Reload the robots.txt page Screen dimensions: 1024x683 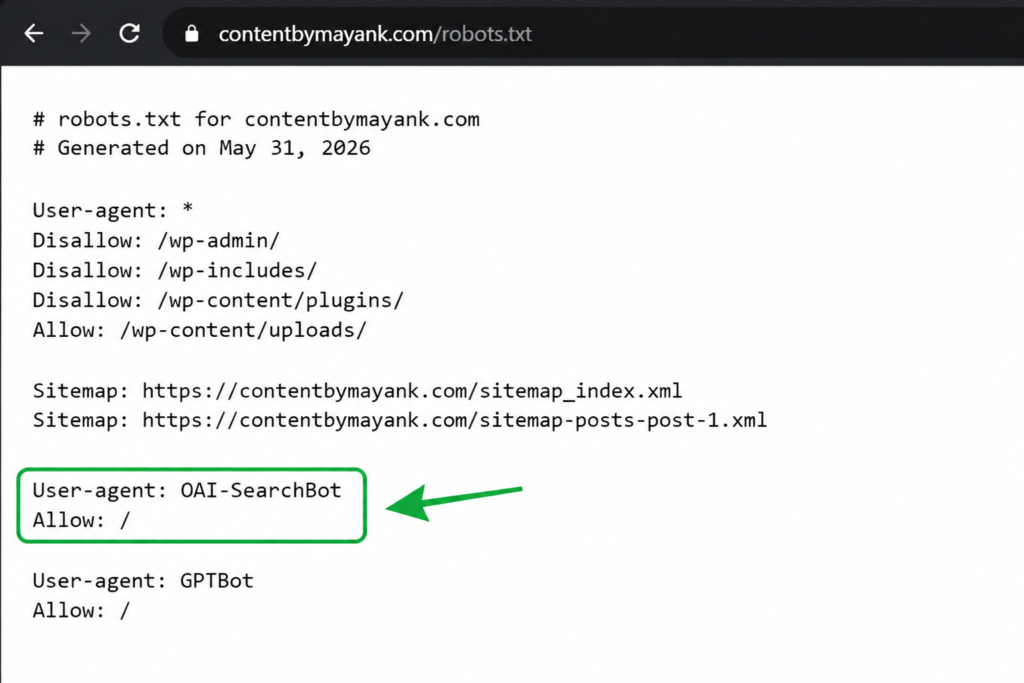coord(129,33)
